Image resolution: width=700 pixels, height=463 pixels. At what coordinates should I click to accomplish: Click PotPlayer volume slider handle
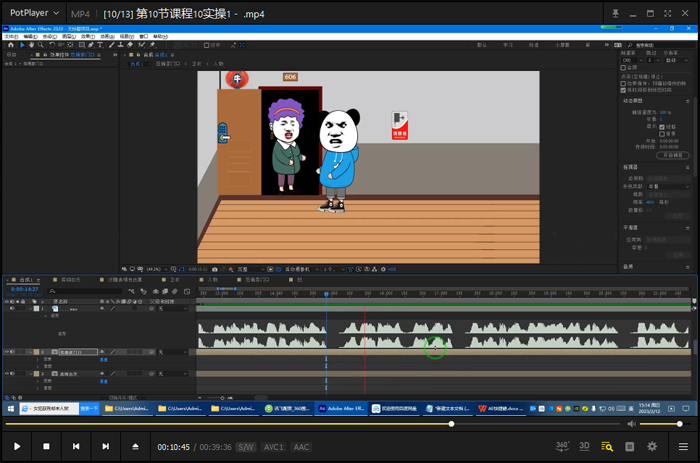(x=679, y=424)
